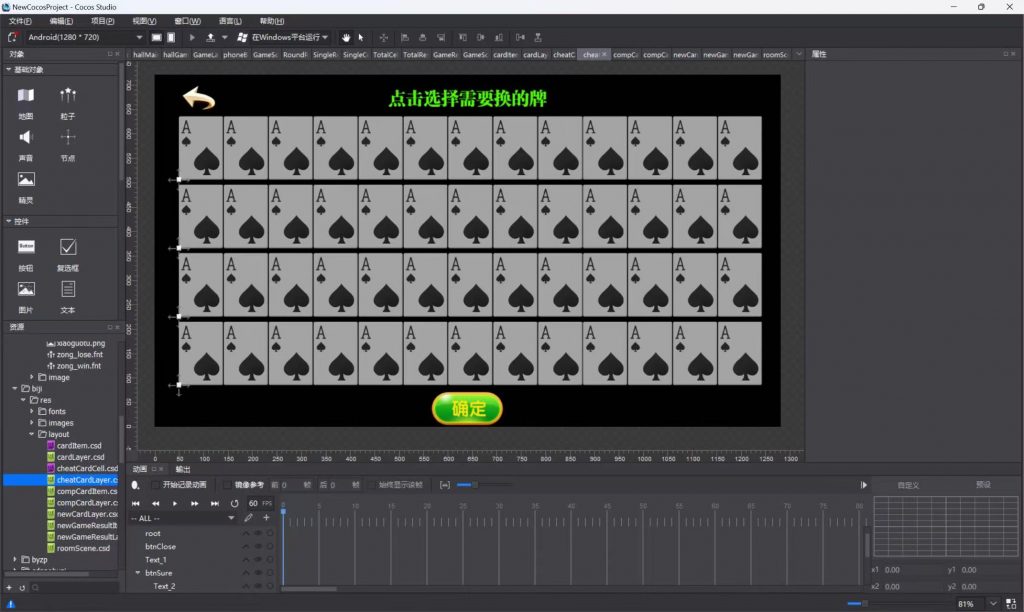This screenshot has width=1024, height=612.
Task: Activate the hand pan tool in toolbar
Action: point(347,37)
